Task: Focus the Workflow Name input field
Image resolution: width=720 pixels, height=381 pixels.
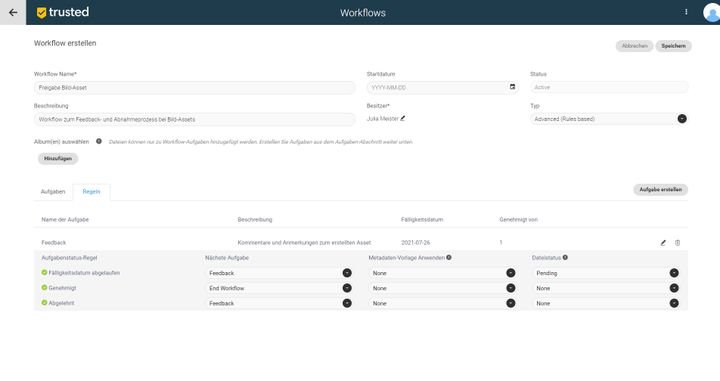Action: tap(195, 88)
